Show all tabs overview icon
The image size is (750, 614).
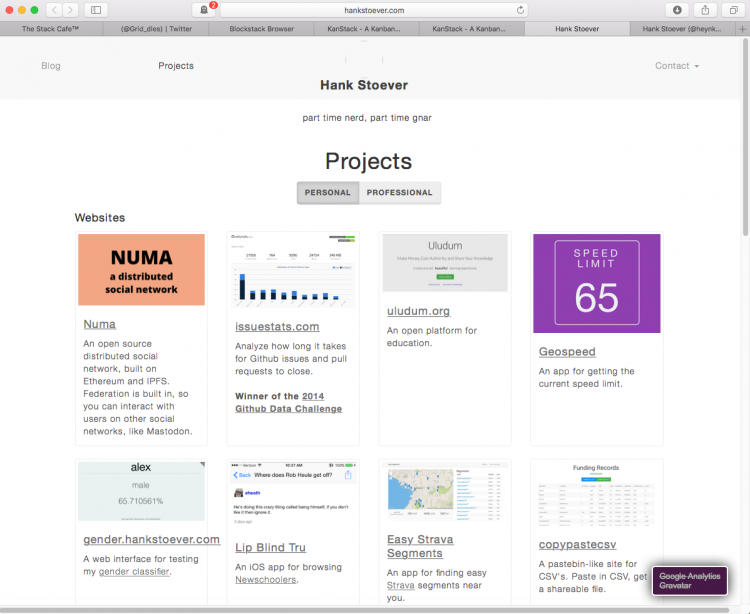click(733, 10)
